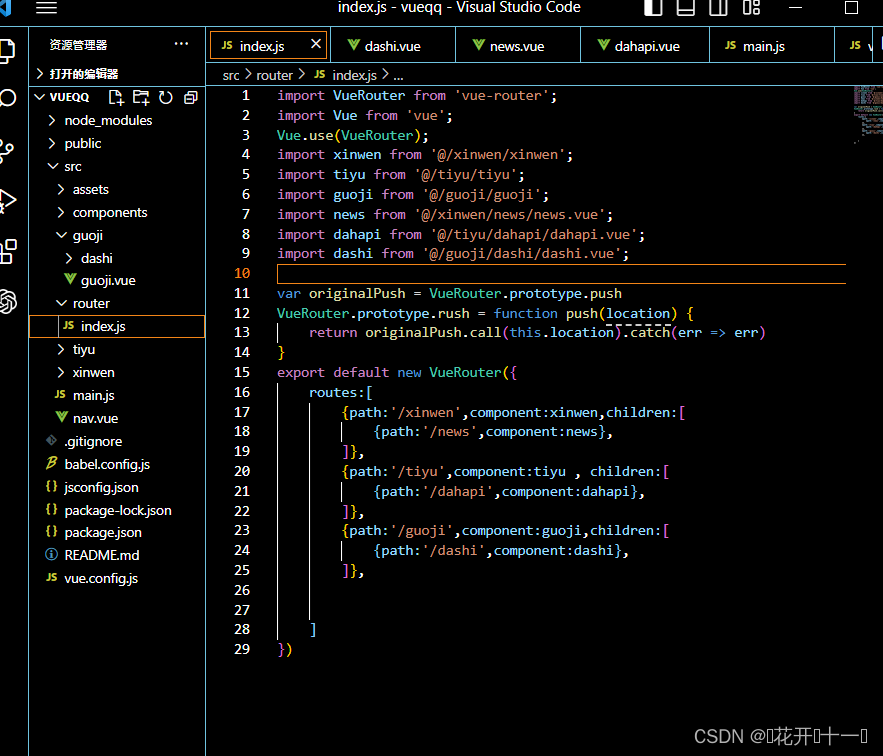The height and width of the screenshot is (756, 883).
Task: Open Source Control view in activity bar
Action: (7, 149)
